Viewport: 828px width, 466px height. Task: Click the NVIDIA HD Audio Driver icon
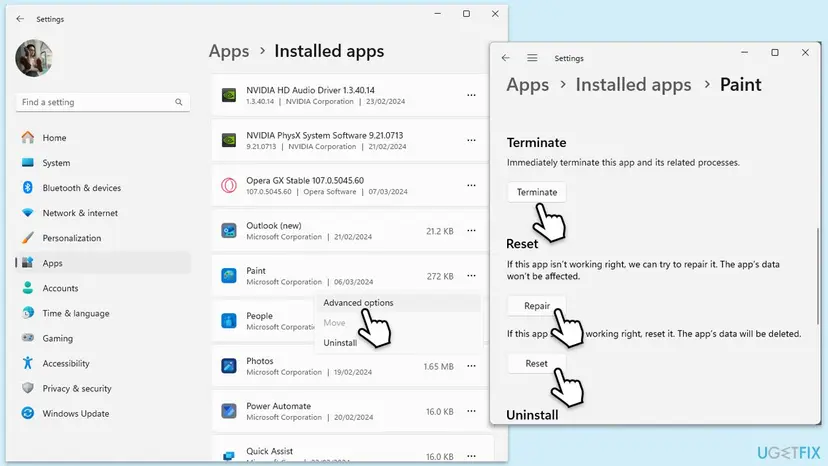coord(229,95)
